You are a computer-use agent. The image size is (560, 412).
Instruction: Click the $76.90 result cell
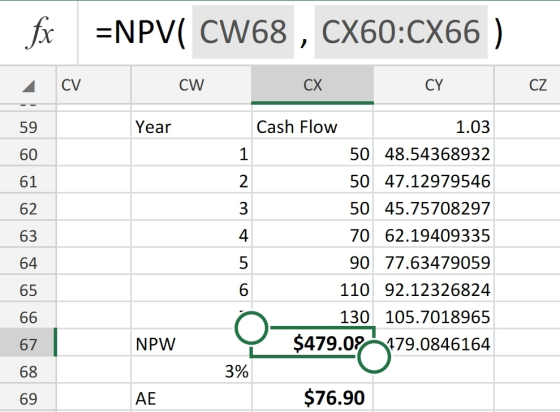pos(312,398)
